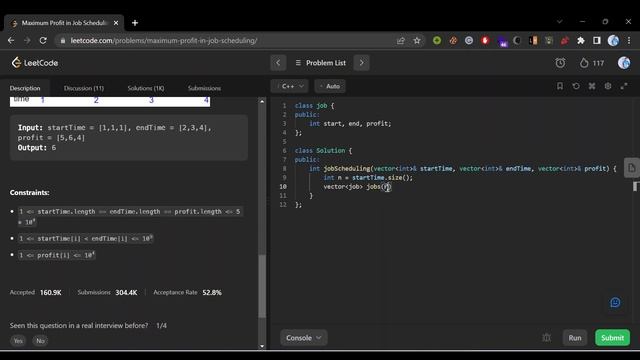This screenshot has width=640, height=360.
Task: Click the description panel scrollbar thumb
Action: 262,286
